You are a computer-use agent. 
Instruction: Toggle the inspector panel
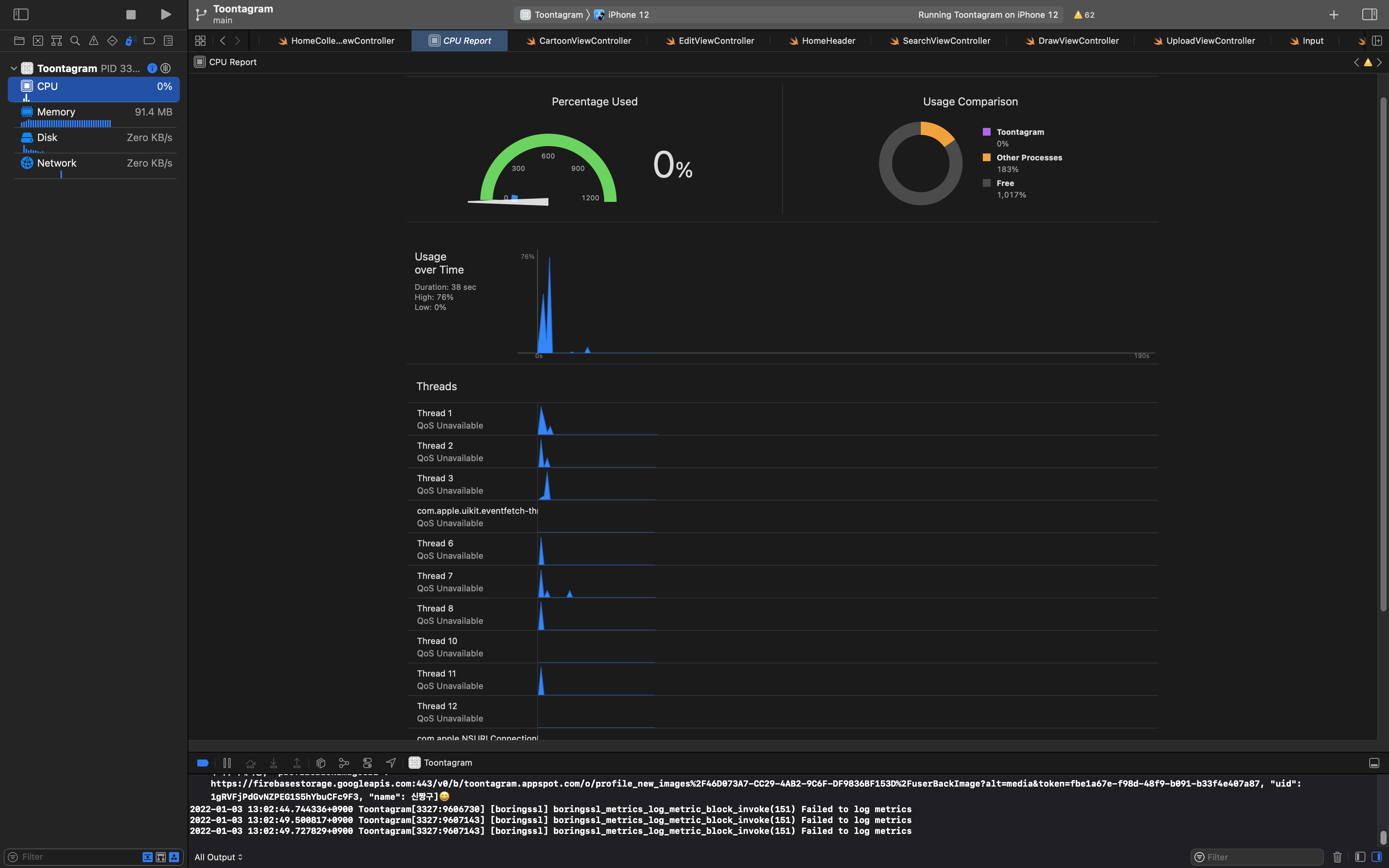[x=1370, y=15]
